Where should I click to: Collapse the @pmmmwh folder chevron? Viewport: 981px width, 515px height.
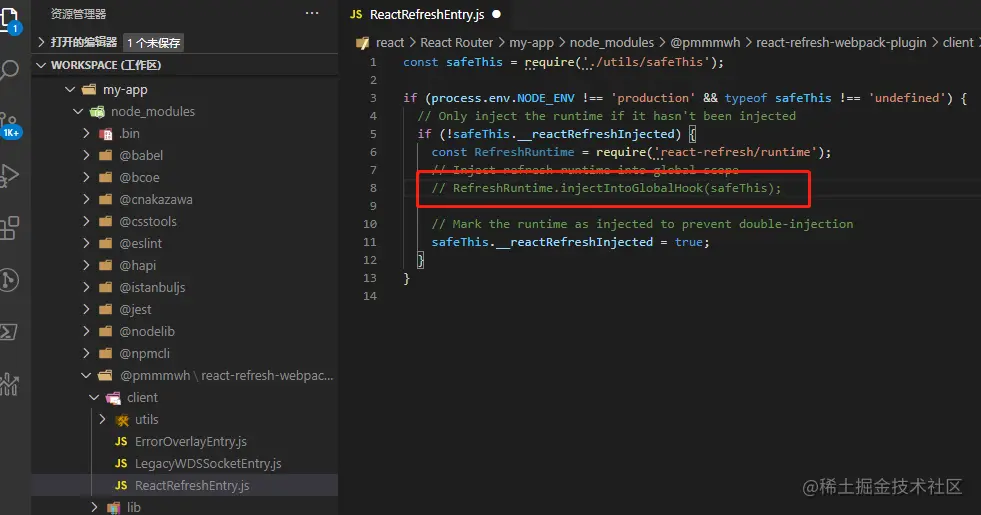(86, 375)
